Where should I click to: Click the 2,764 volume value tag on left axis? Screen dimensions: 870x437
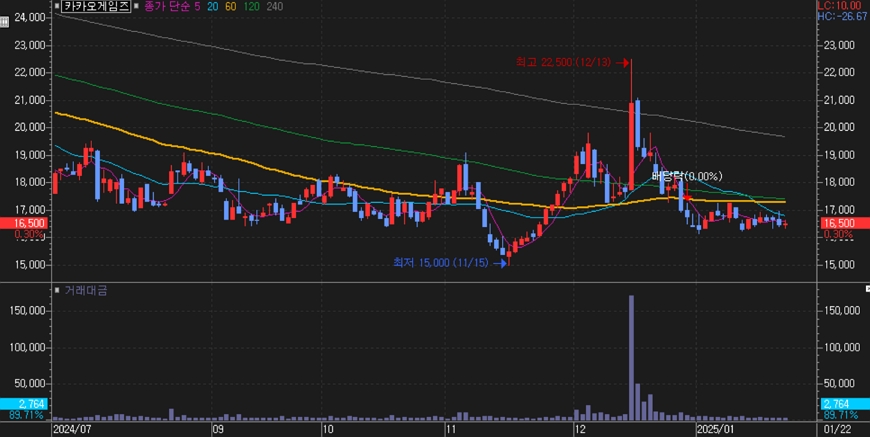26,401
